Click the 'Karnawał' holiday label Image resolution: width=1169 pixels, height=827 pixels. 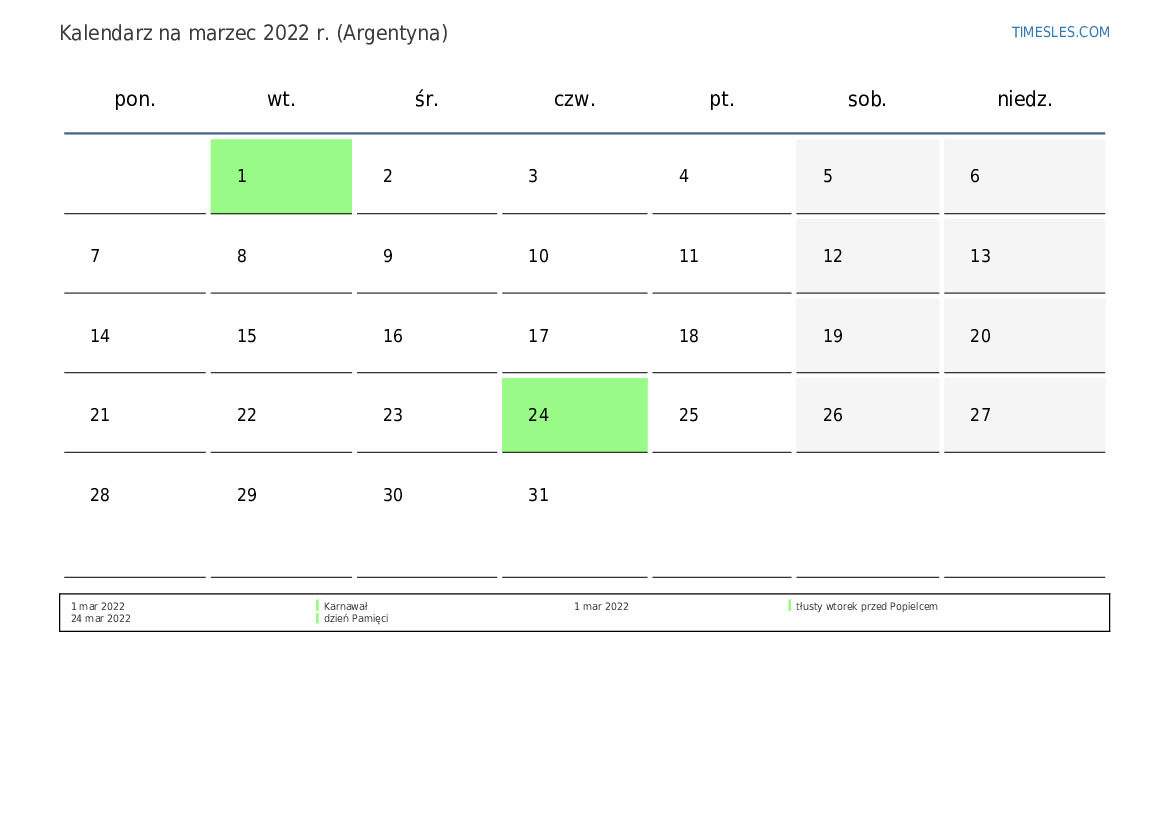click(x=346, y=606)
